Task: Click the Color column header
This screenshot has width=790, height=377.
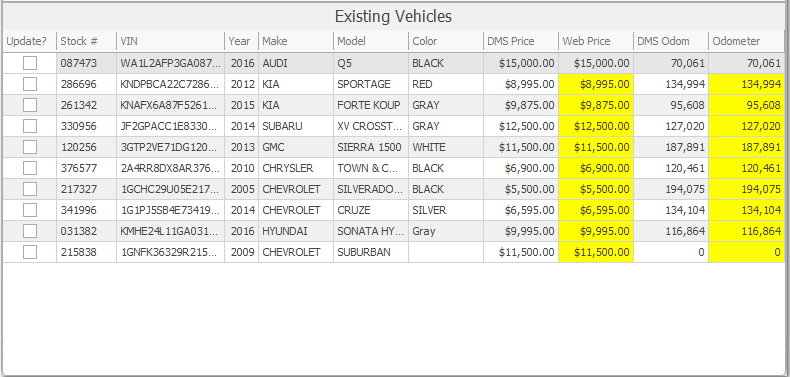Action: click(x=446, y=41)
